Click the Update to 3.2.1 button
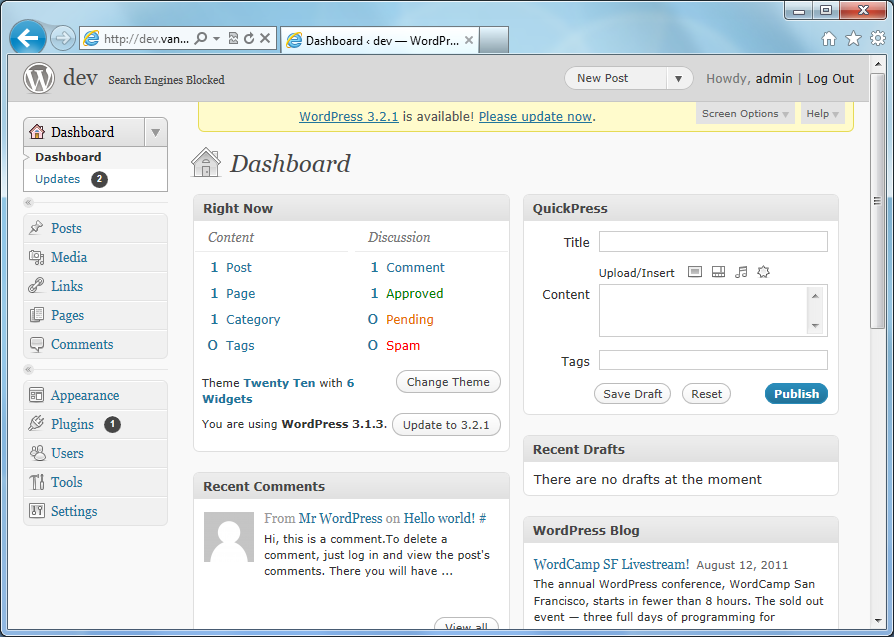The width and height of the screenshot is (894, 637). point(446,425)
